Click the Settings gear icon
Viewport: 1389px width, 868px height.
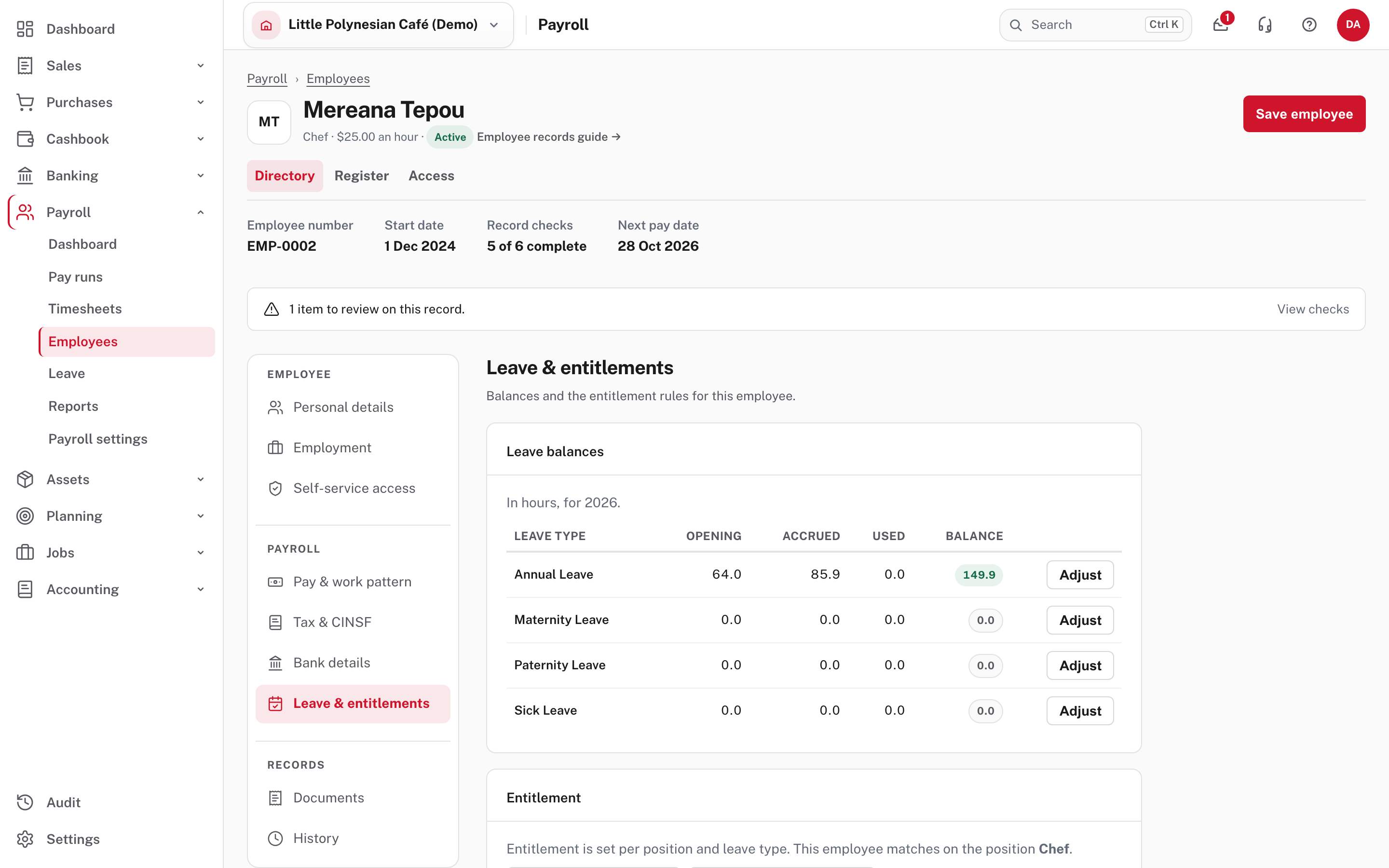[x=25, y=839]
